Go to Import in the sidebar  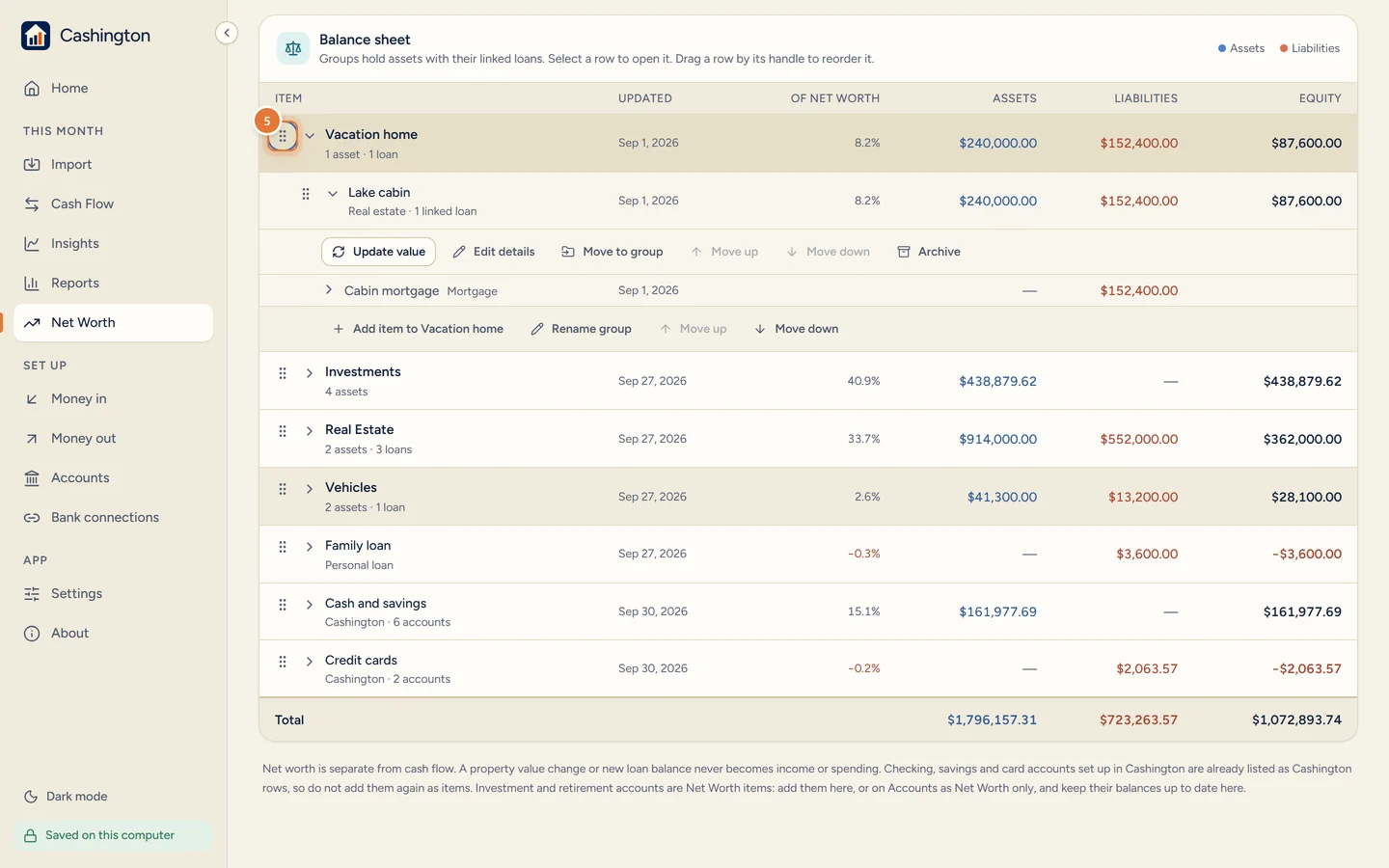coord(114,164)
